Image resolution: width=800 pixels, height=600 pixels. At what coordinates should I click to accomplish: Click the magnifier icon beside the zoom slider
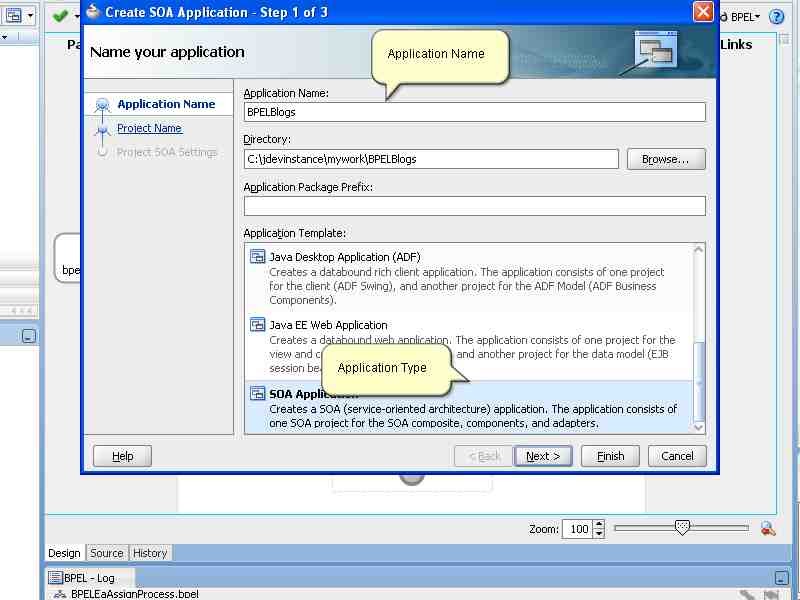pyautogui.click(x=768, y=528)
